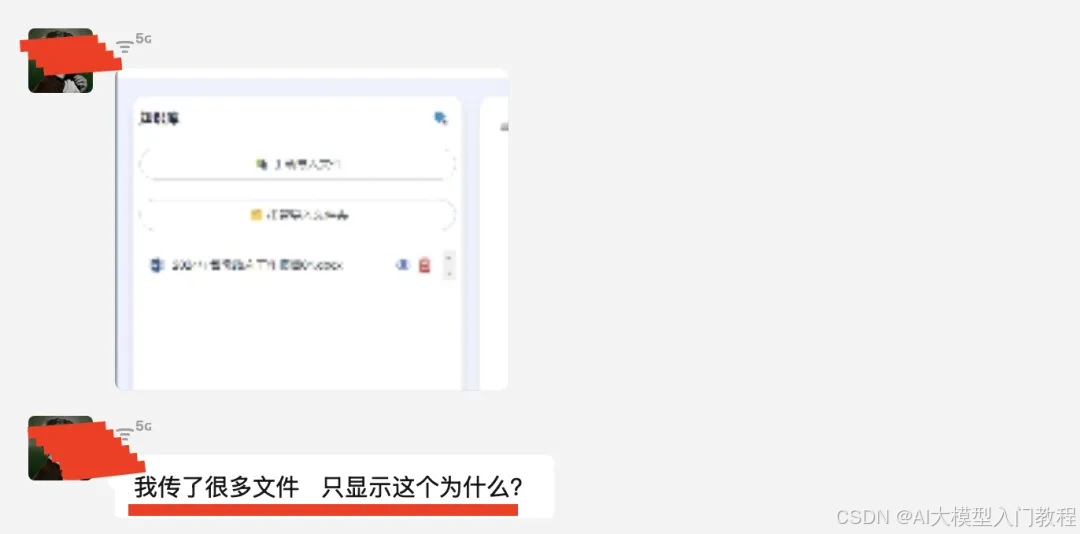Click the up arrow of the file list stepper

(449, 258)
